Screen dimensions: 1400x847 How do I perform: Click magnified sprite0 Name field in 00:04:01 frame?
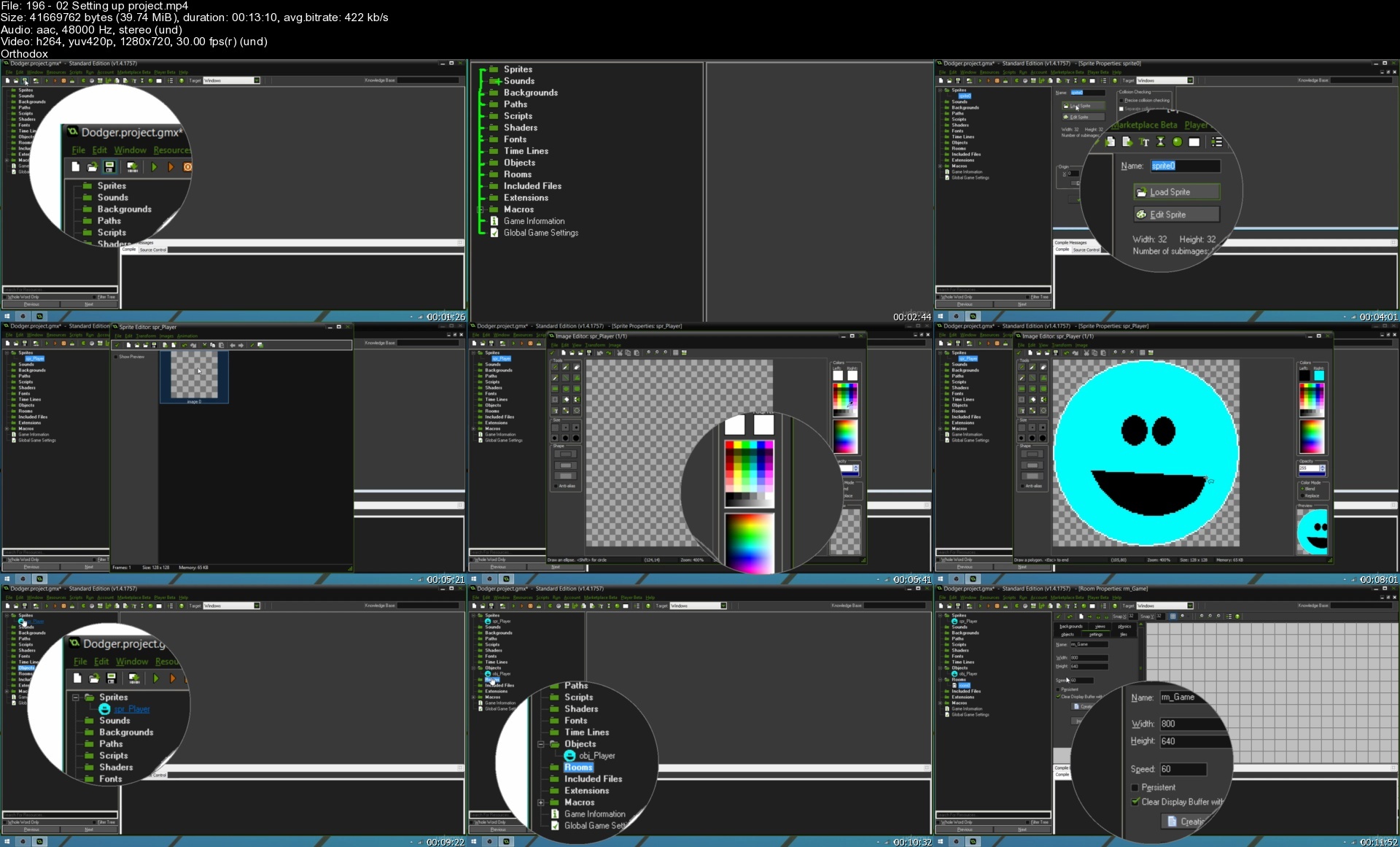[x=1185, y=166]
